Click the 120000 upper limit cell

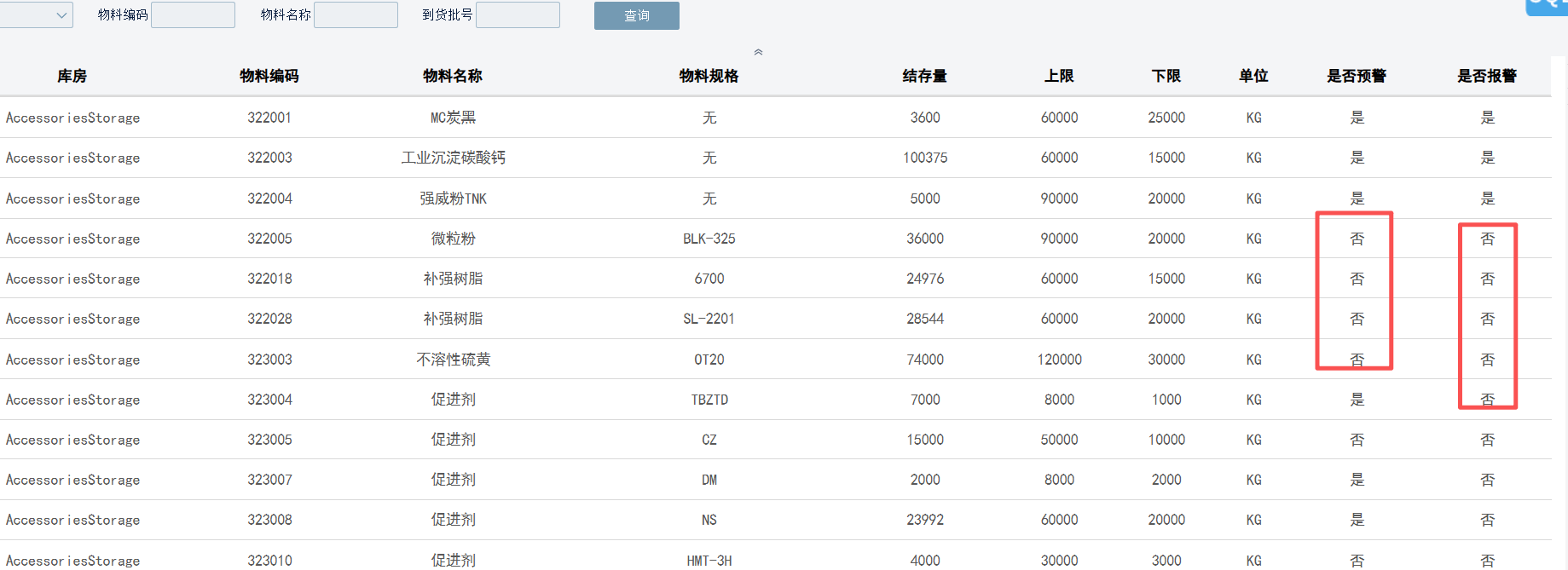1059,360
